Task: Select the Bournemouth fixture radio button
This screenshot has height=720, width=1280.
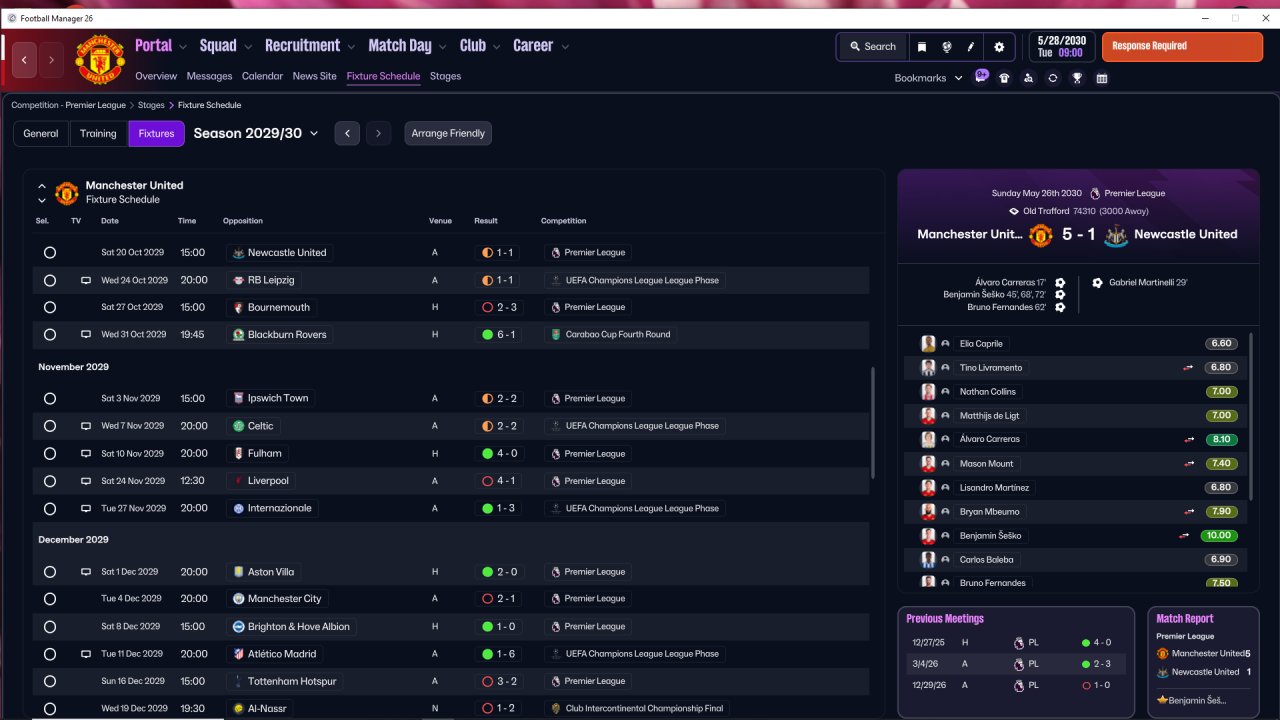Action: tap(50, 308)
